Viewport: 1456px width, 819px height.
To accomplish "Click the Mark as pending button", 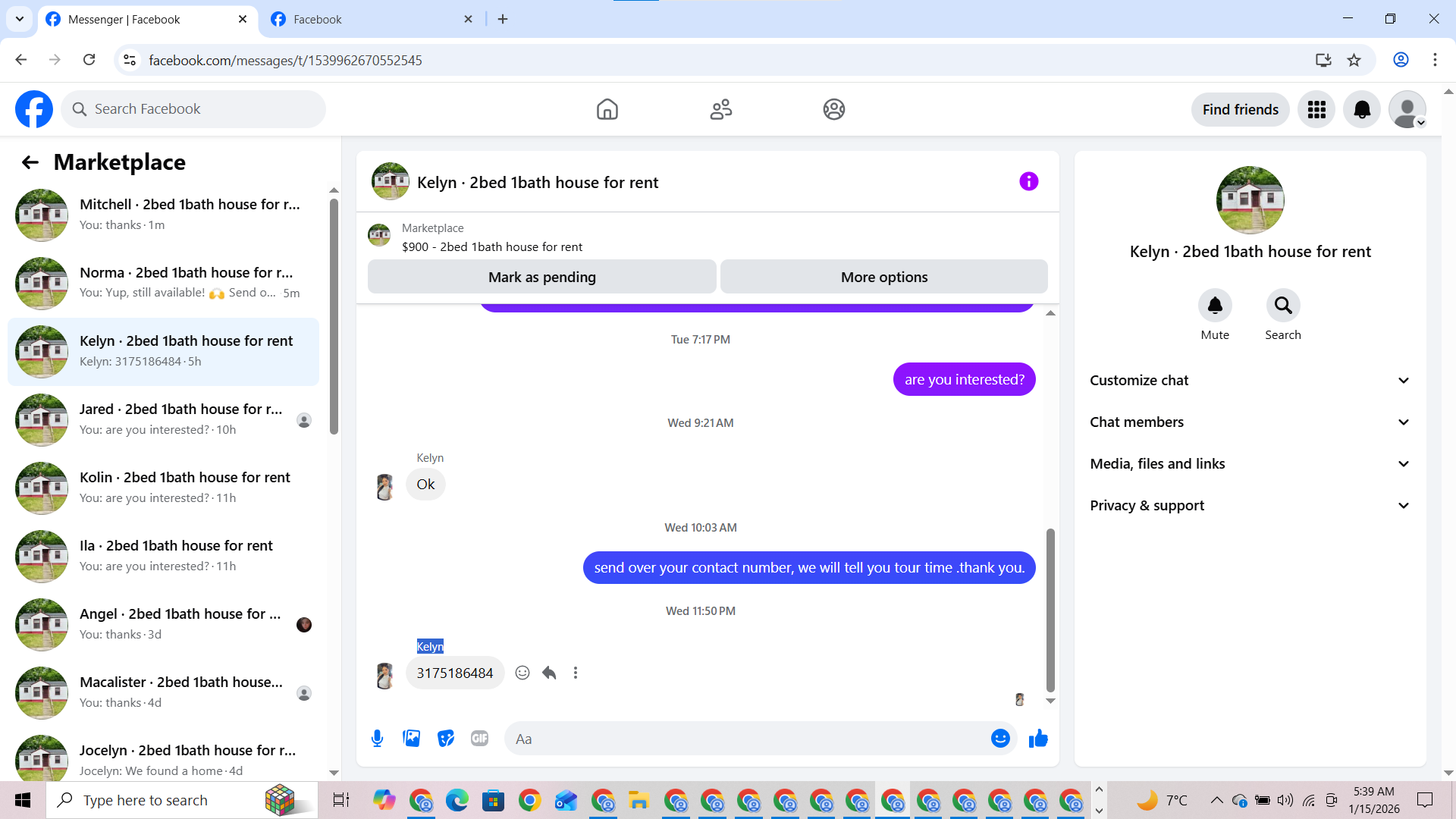I will (x=541, y=277).
